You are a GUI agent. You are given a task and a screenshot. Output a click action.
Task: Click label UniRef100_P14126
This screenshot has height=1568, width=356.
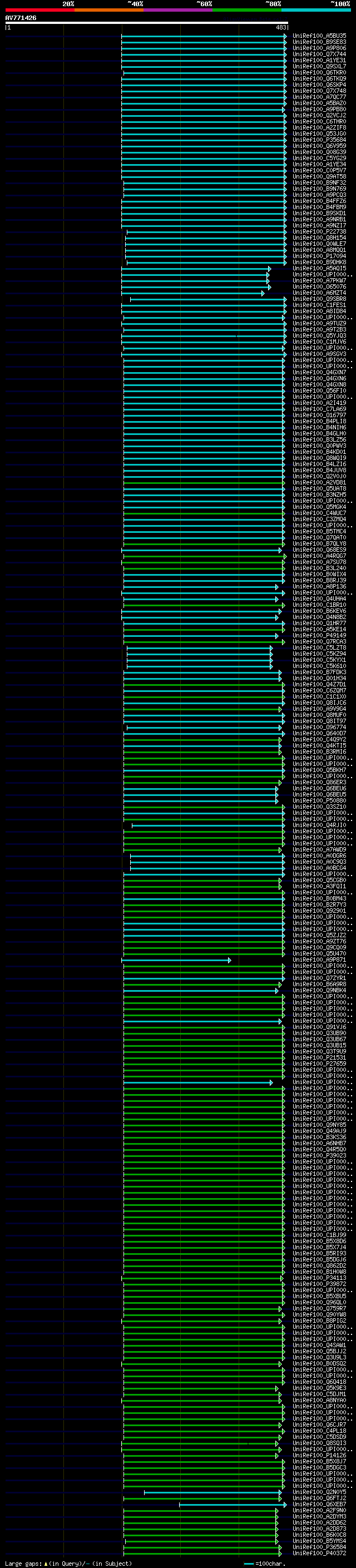pyautogui.click(x=319, y=1456)
